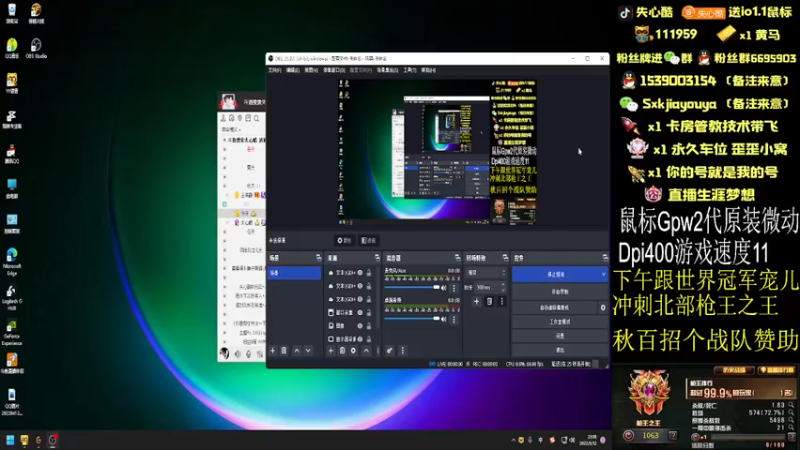
Task: Toggle lock on 显示器采集 source
Action: tap(369, 339)
